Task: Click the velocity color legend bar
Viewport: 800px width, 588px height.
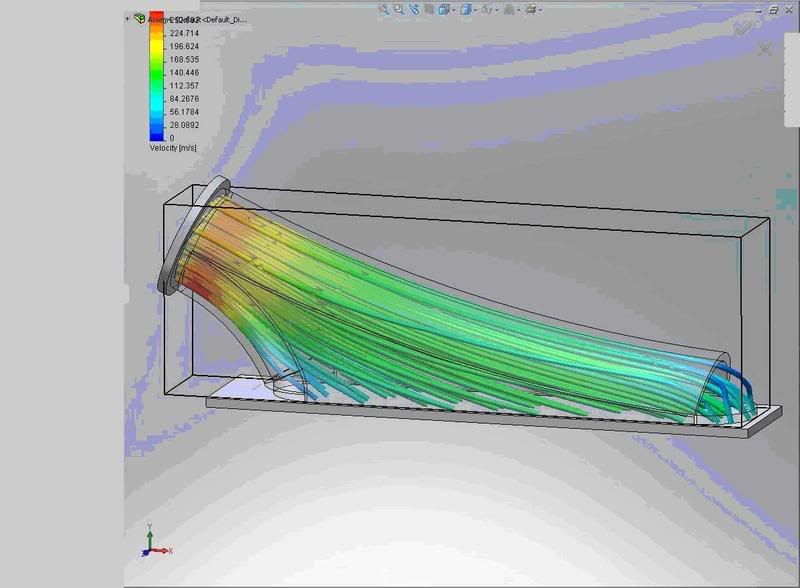Action: [x=157, y=76]
